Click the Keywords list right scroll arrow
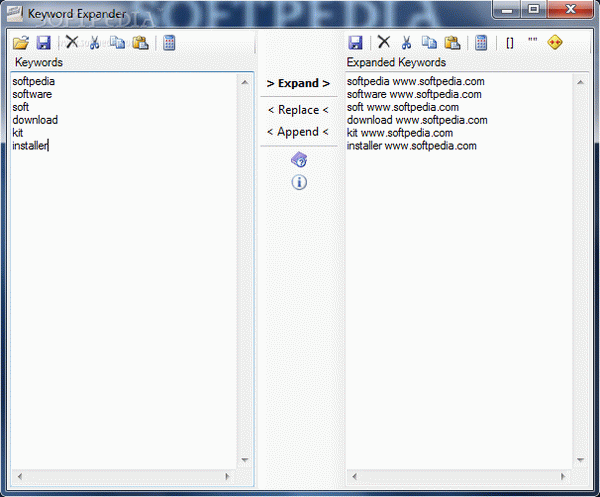The width and height of the screenshot is (600, 497). [227, 477]
